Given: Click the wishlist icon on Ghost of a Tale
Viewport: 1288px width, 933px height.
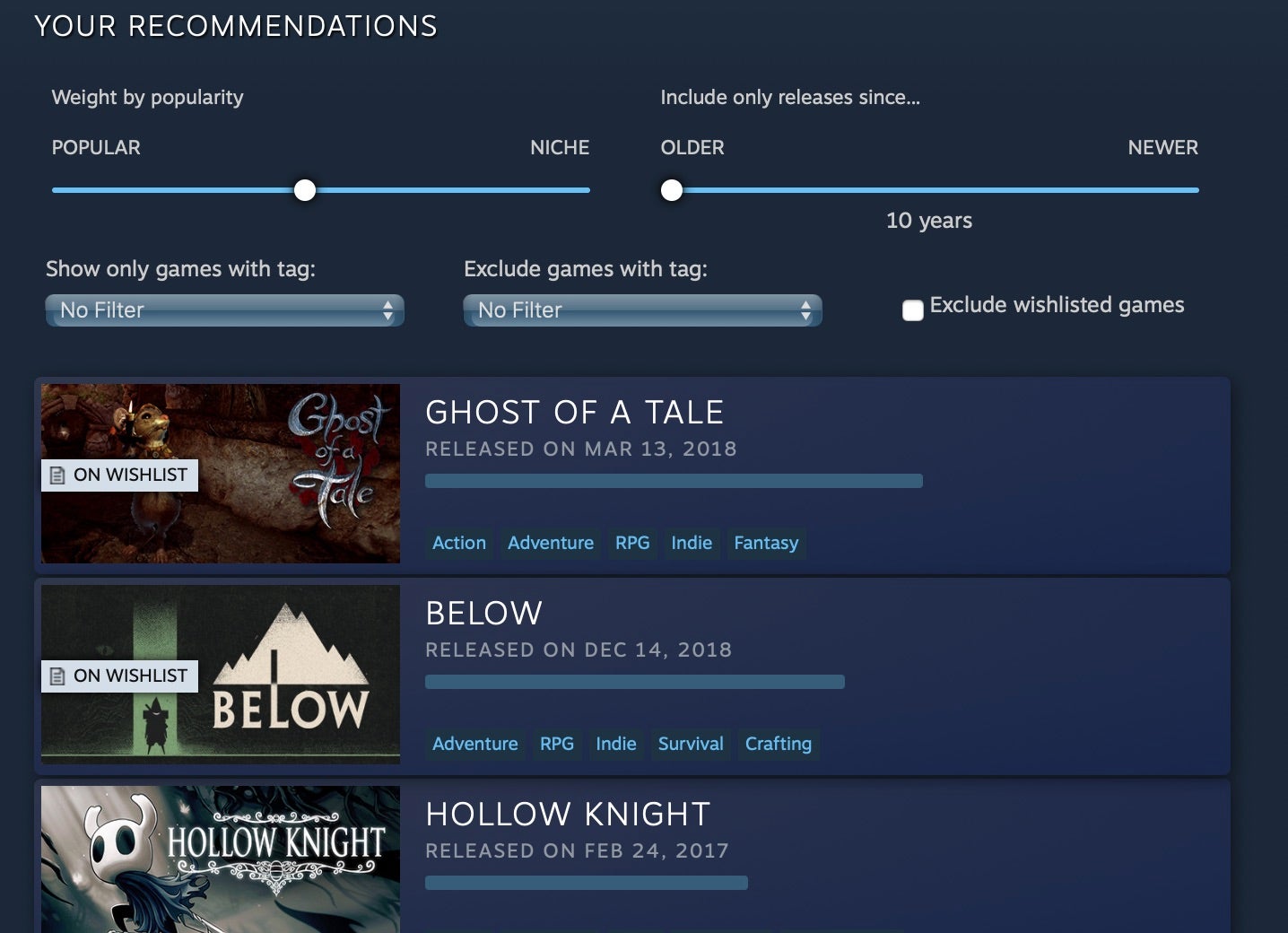Looking at the screenshot, I should (x=57, y=475).
